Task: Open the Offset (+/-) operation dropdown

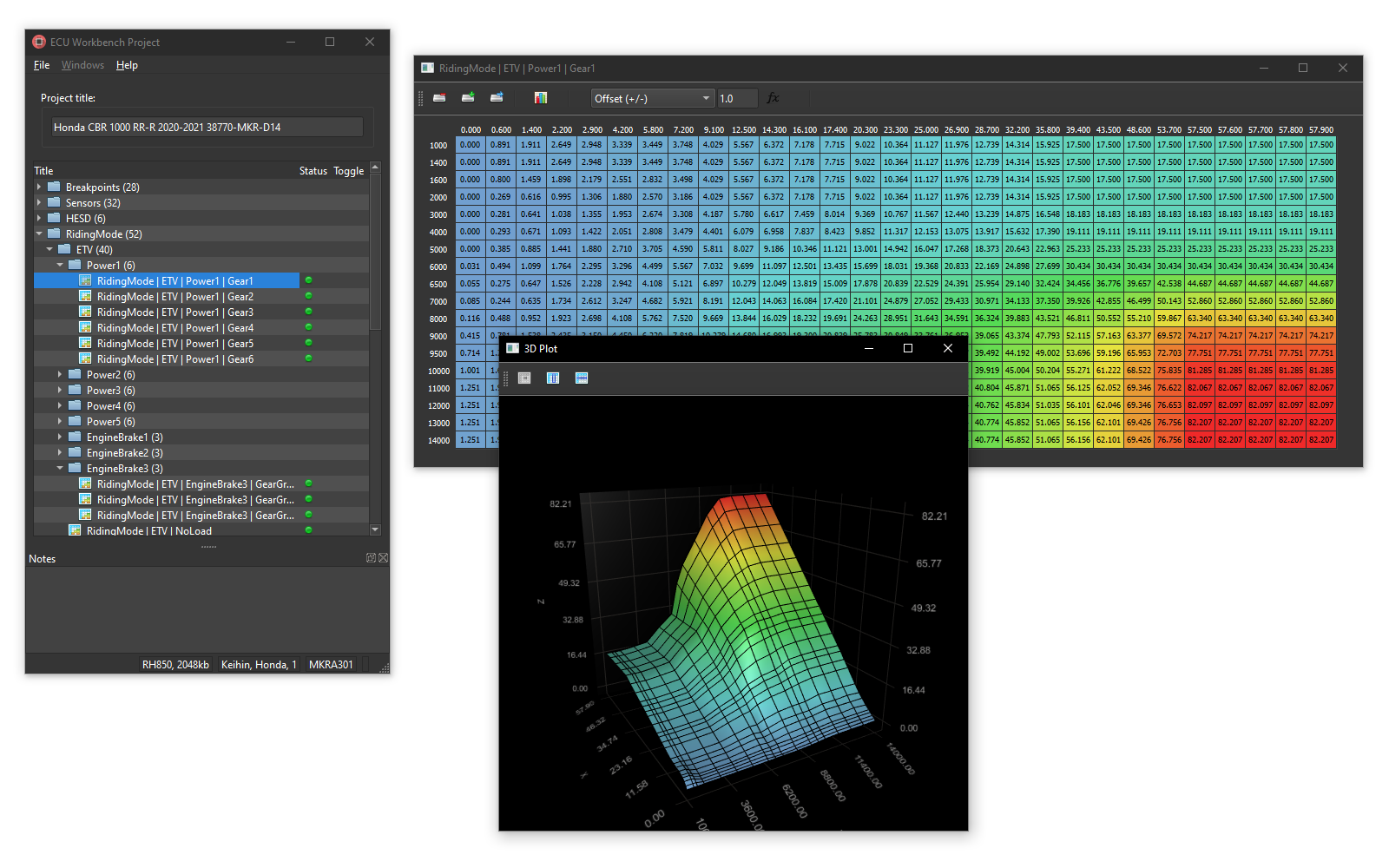Action: point(652,98)
